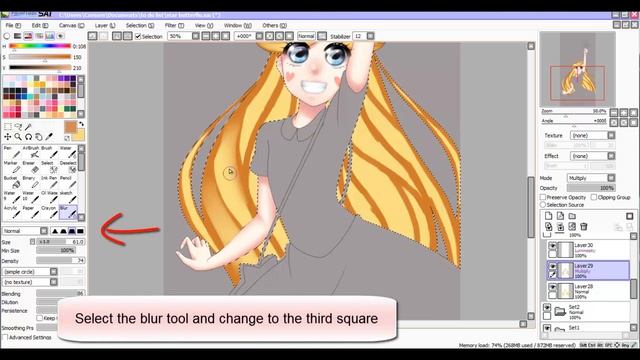Click the hue slider bar
640x360 pixels.
pyautogui.click(x=40, y=46)
